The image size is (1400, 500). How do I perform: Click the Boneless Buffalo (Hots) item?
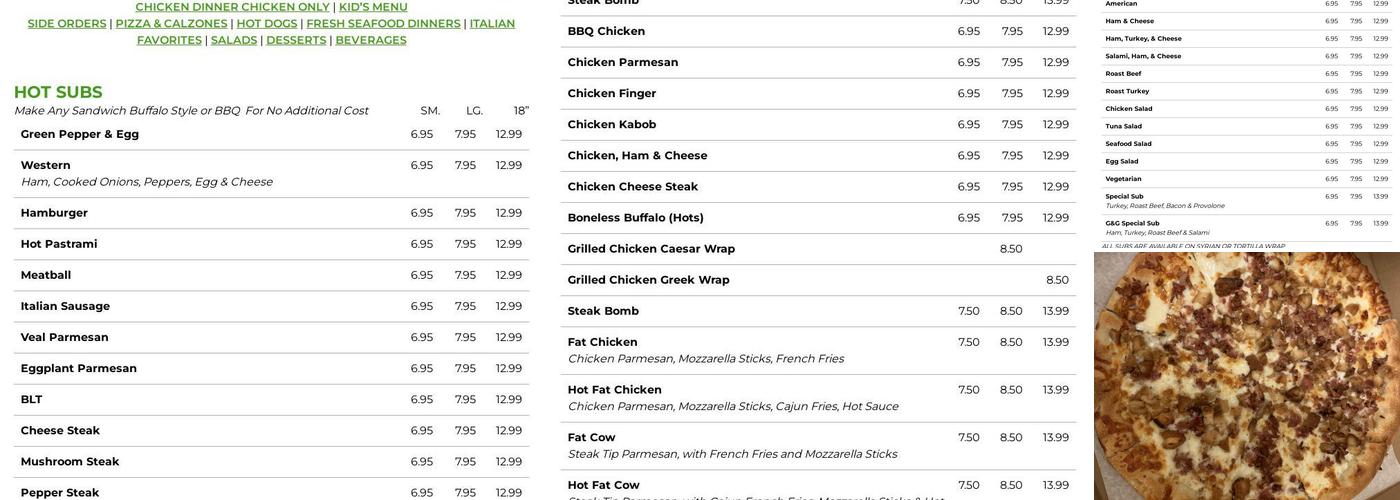[636, 218]
